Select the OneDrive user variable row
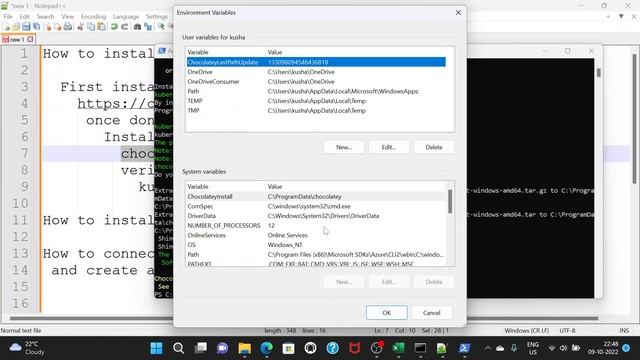Image resolution: width=640 pixels, height=360 pixels. coord(316,72)
